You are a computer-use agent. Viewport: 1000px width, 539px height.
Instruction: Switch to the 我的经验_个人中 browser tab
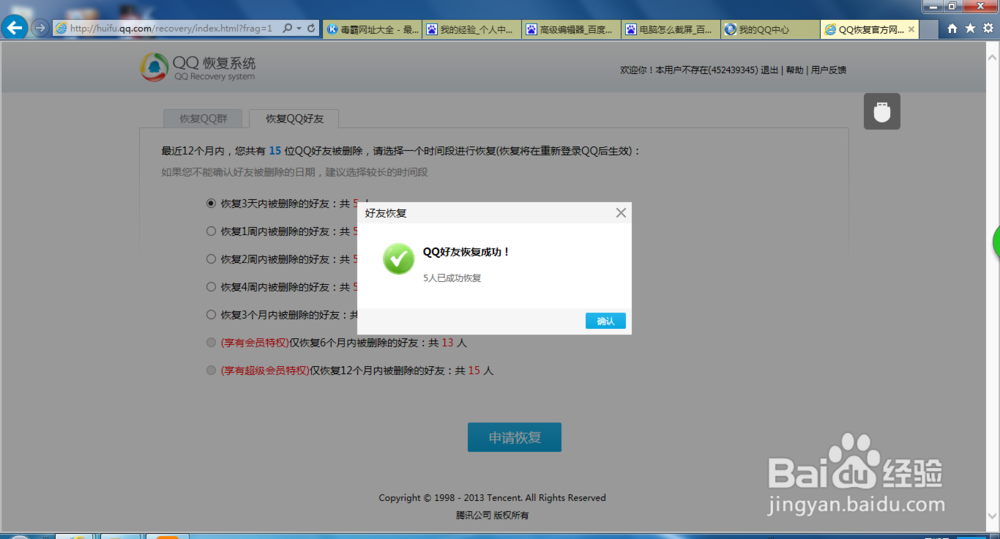(472, 29)
